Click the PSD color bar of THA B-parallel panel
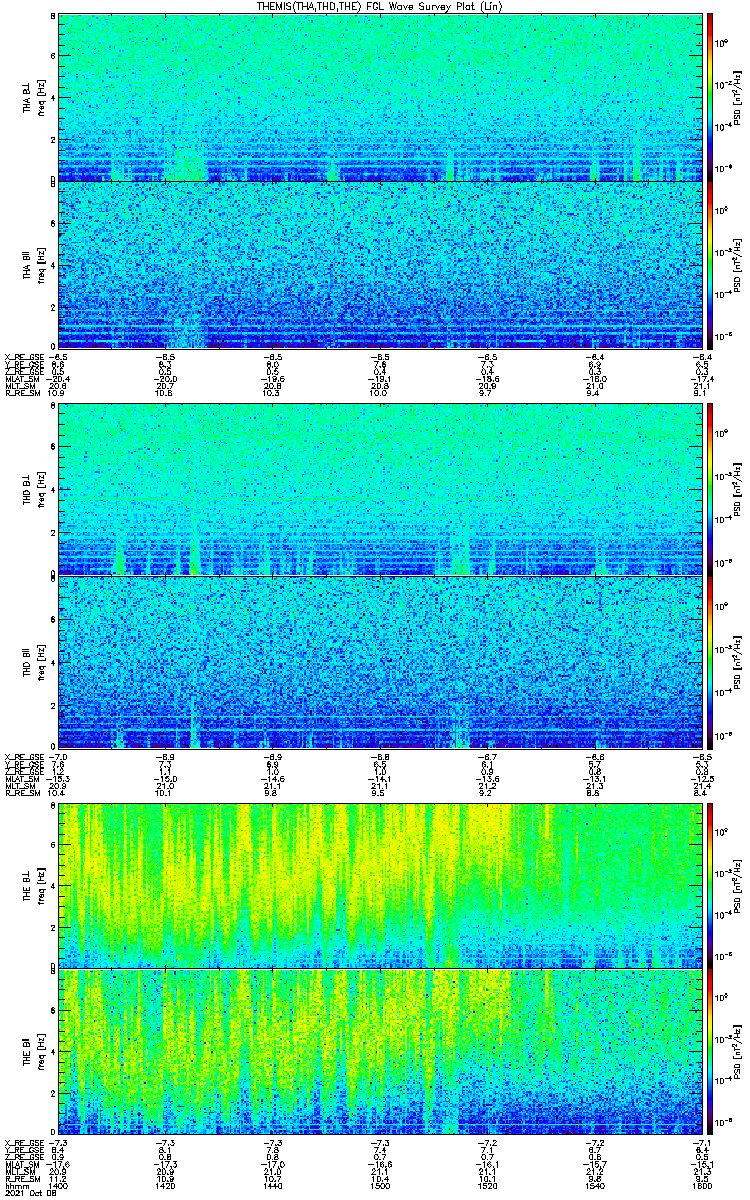 point(709,264)
